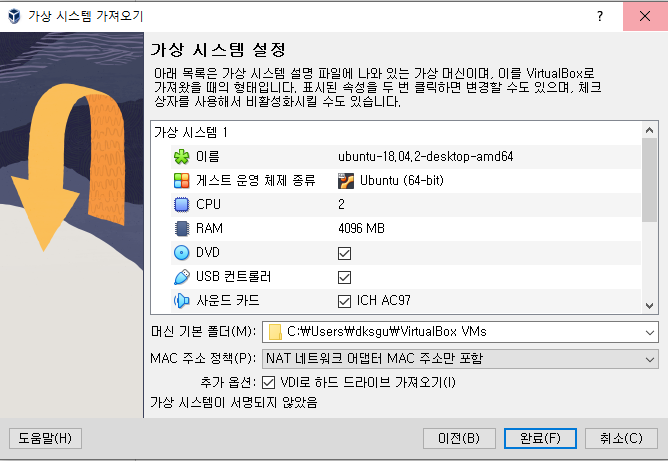Screen dimensions: 668x461
Task: Click the VirtualBox cube icon in title bar
Action: (14, 16)
